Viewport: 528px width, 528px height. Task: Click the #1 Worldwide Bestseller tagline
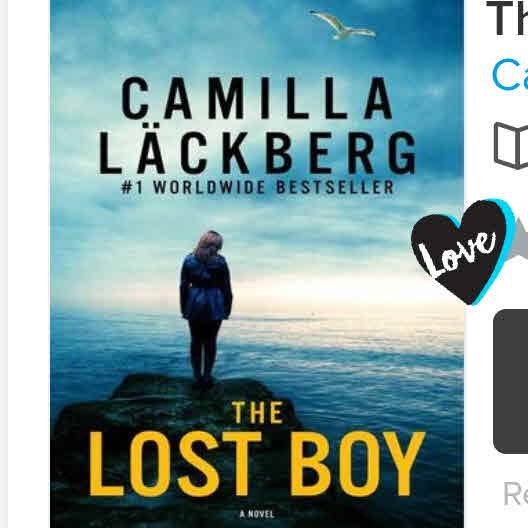pos(258,187)
